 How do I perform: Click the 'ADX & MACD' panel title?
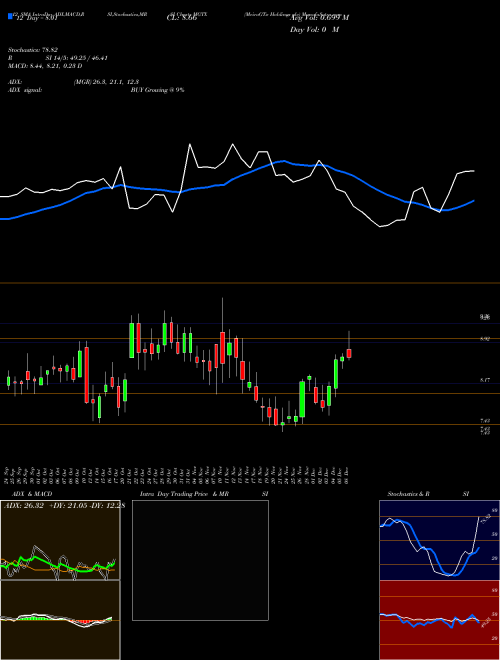point(32,494)
